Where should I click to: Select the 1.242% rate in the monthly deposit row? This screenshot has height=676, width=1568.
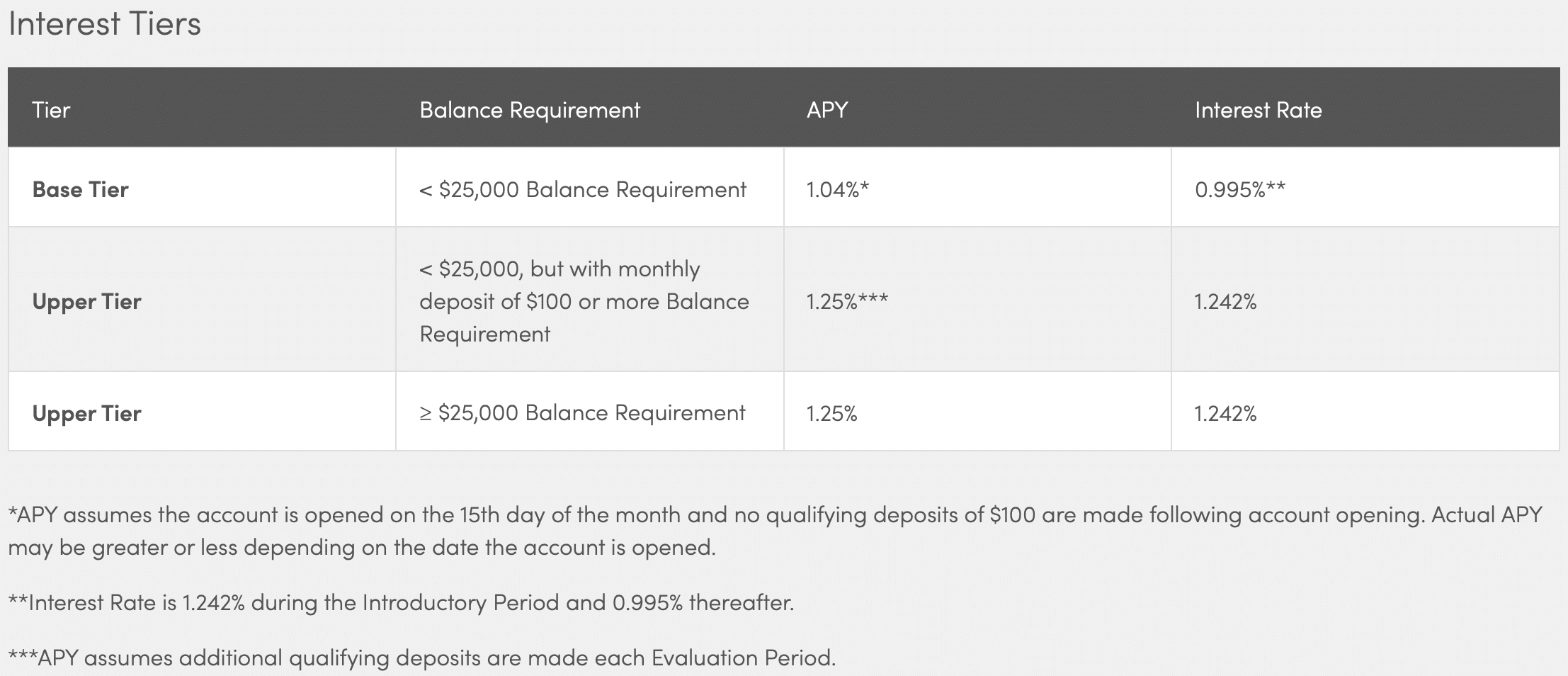click(1226, 302)
